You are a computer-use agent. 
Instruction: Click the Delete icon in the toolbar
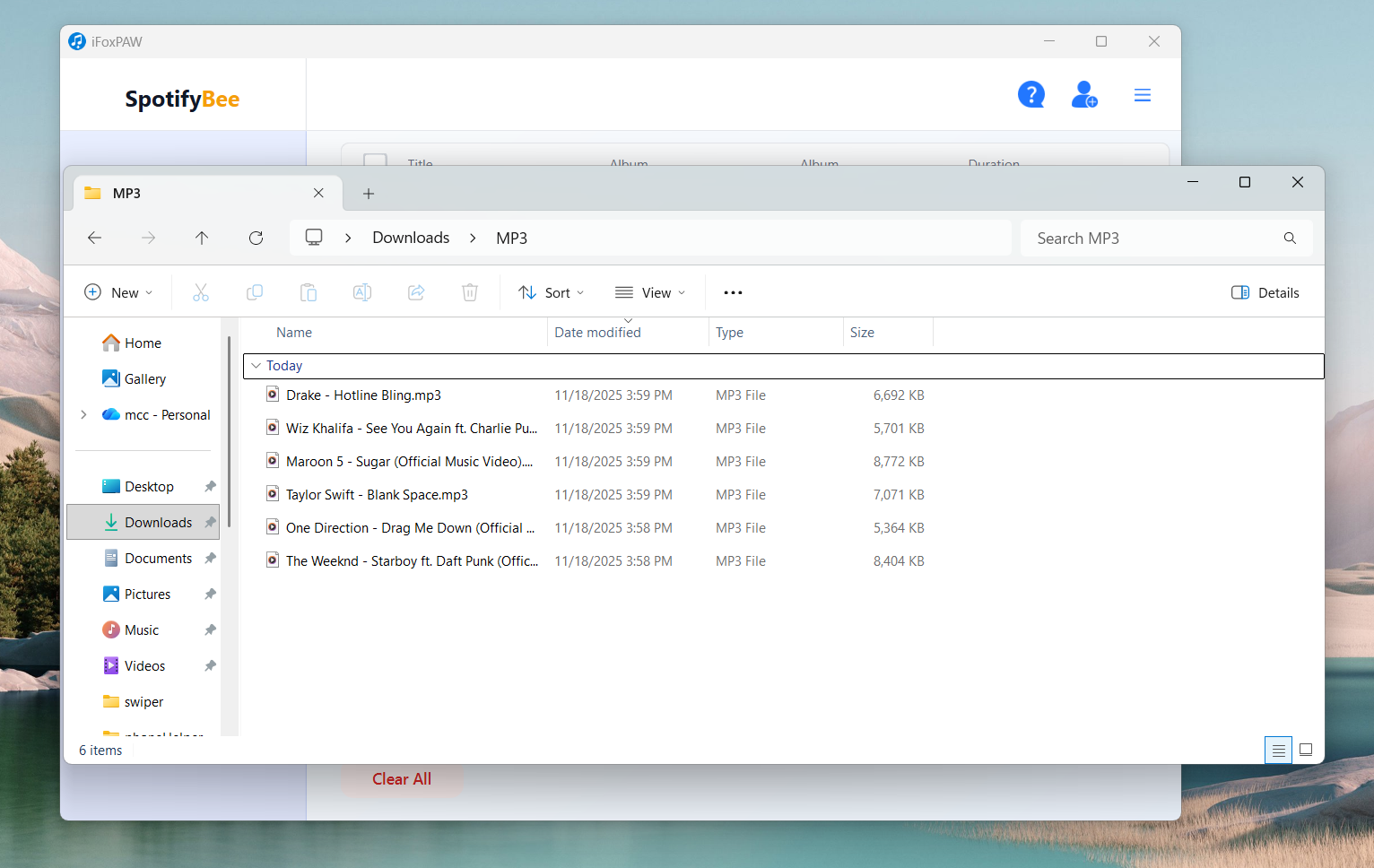[470, 291]
